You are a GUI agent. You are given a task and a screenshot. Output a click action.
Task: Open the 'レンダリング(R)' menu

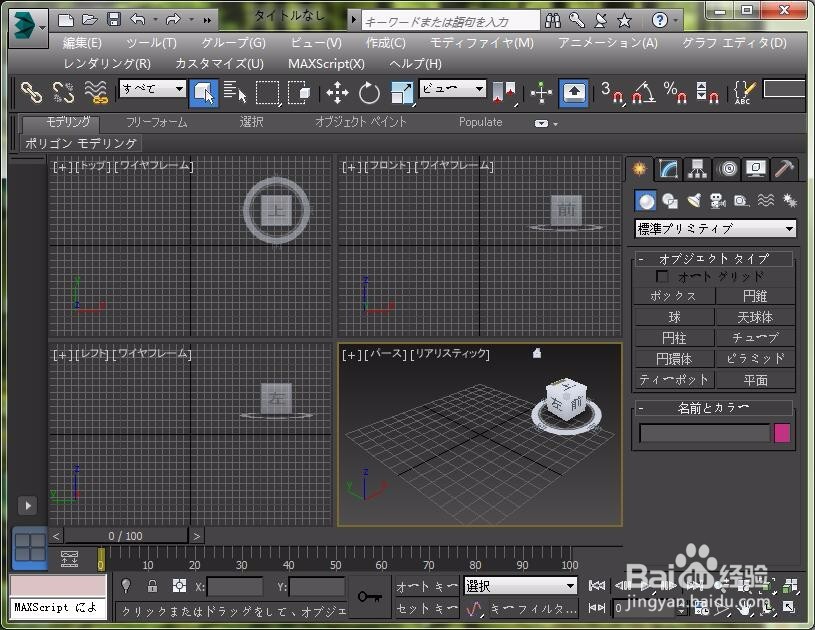coord(107,63)
